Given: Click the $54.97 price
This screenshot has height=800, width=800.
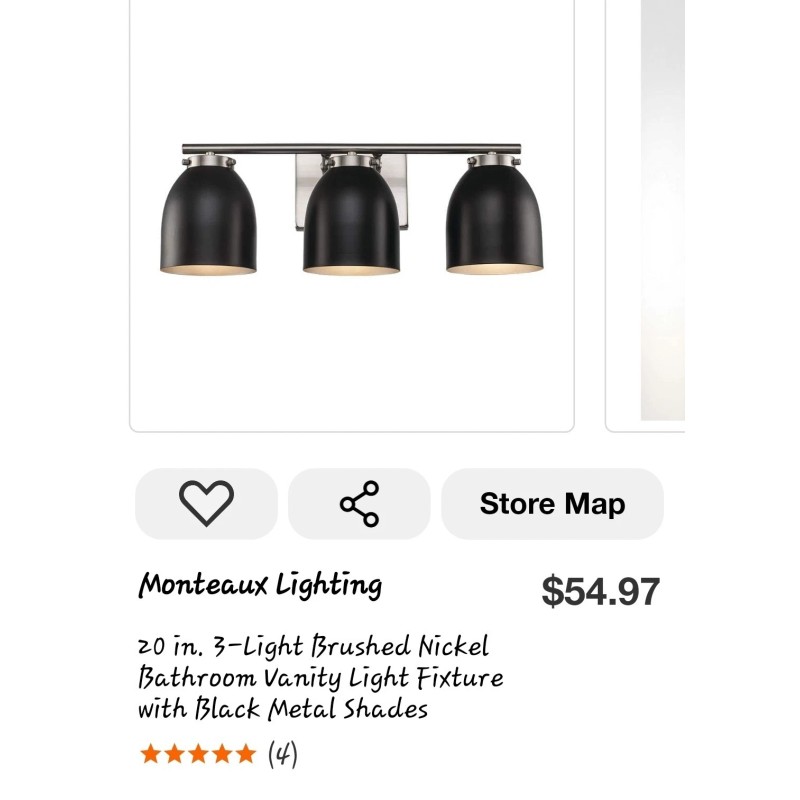Looking at the screenshot, I should coord(600,591).
